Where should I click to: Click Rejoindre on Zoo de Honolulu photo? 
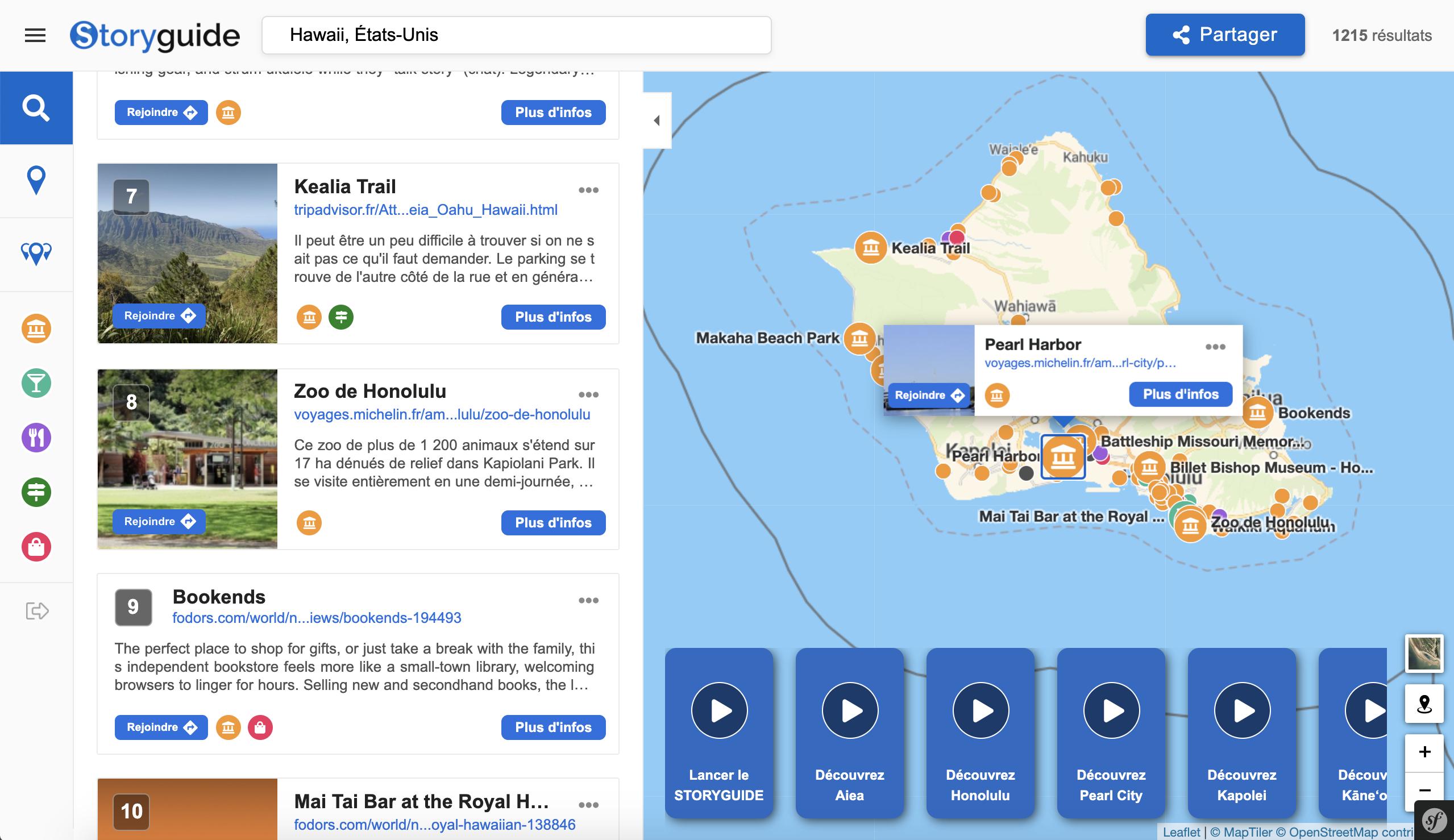point(159,522)
